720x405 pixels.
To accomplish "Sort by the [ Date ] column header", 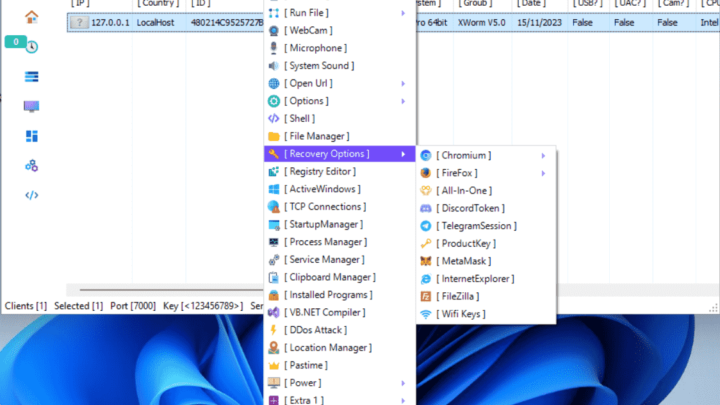I will [x=531, y=4].
